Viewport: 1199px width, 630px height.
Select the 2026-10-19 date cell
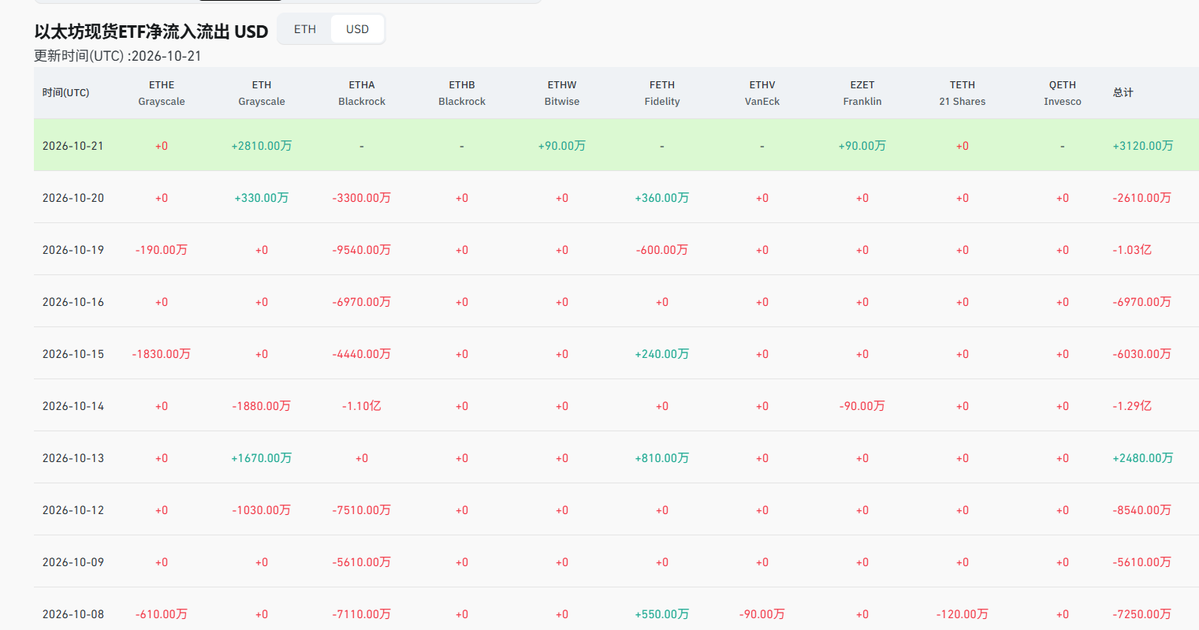coord(73,250)
